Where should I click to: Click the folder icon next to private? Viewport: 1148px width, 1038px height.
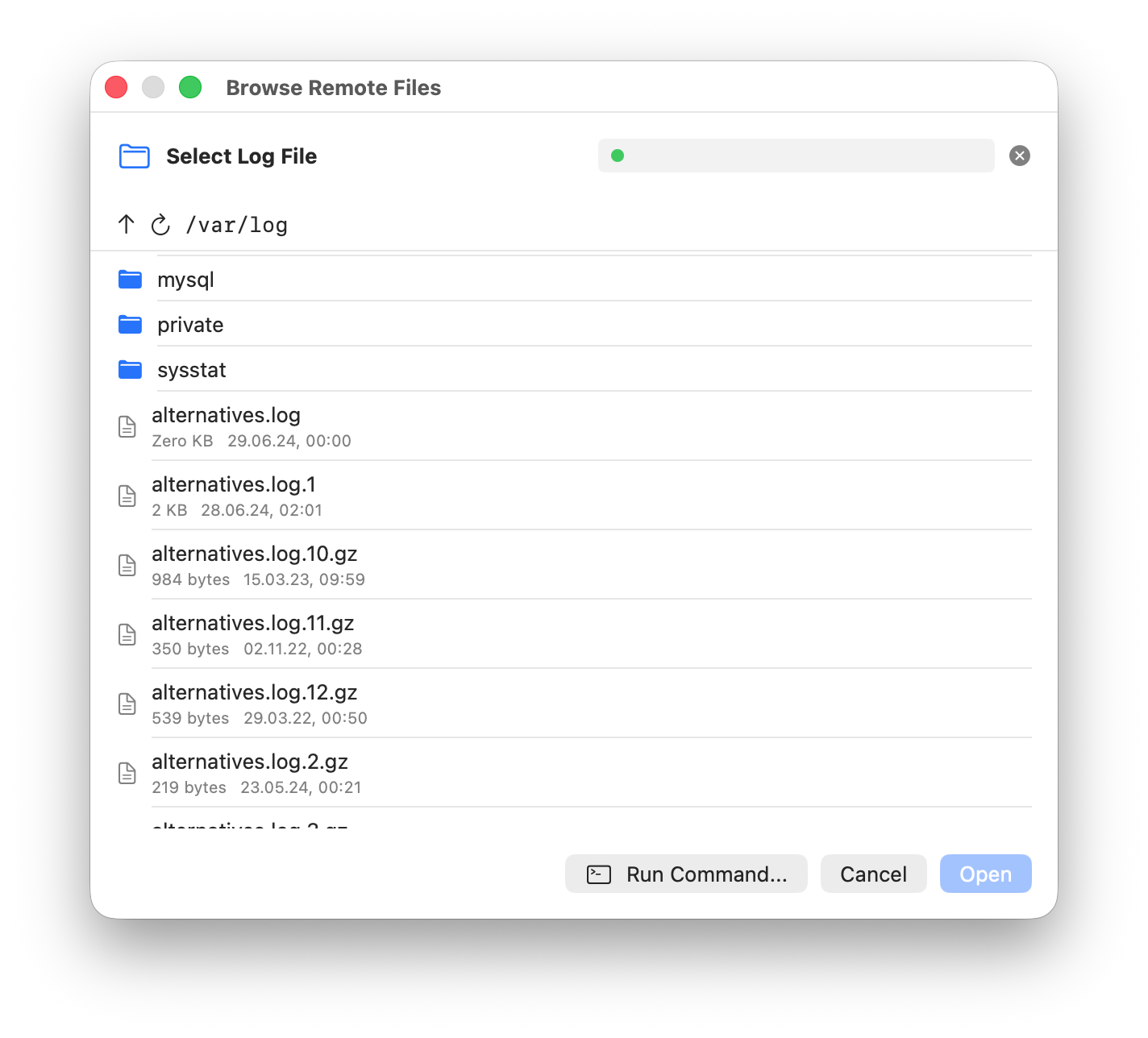[x=129, y=324]
